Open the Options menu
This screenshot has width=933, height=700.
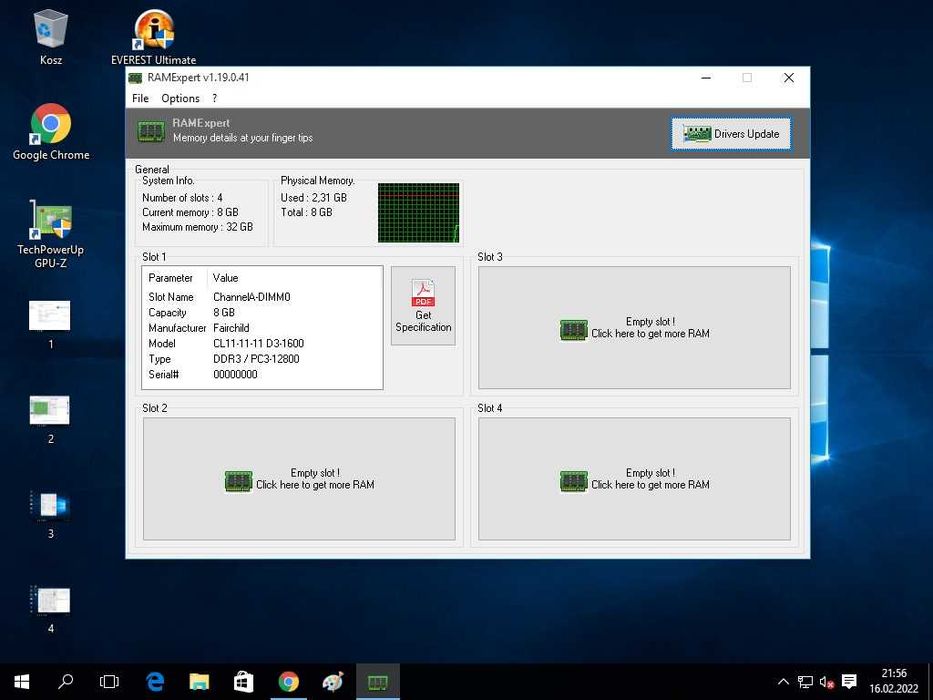pyautogui.click(x=181, y=98)
